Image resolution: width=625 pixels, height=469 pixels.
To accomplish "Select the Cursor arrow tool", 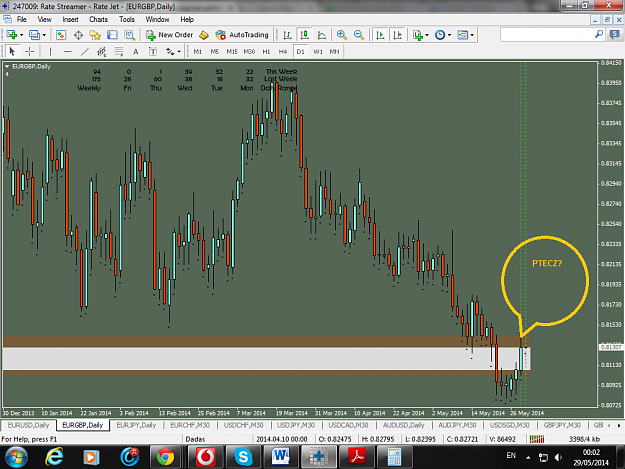I will (12, 51).
